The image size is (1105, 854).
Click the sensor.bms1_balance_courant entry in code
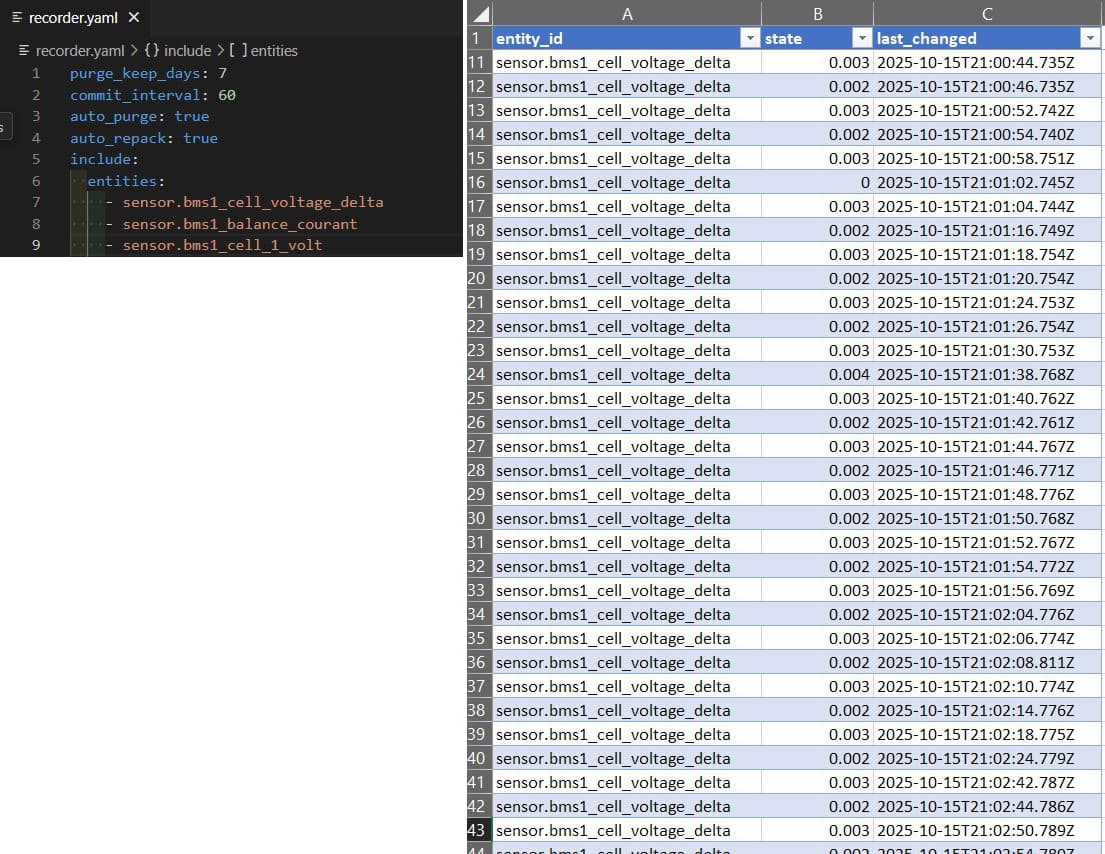[239, 224]
